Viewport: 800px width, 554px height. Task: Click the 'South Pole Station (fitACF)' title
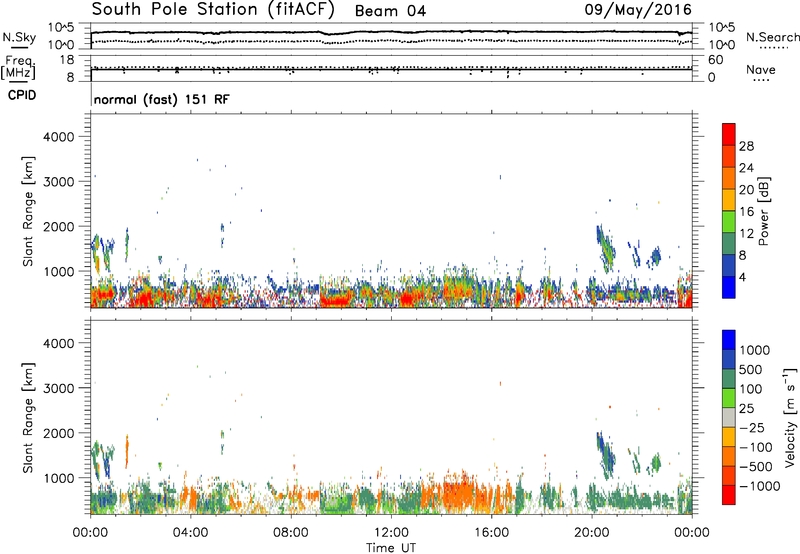click(x=213, y=10)
